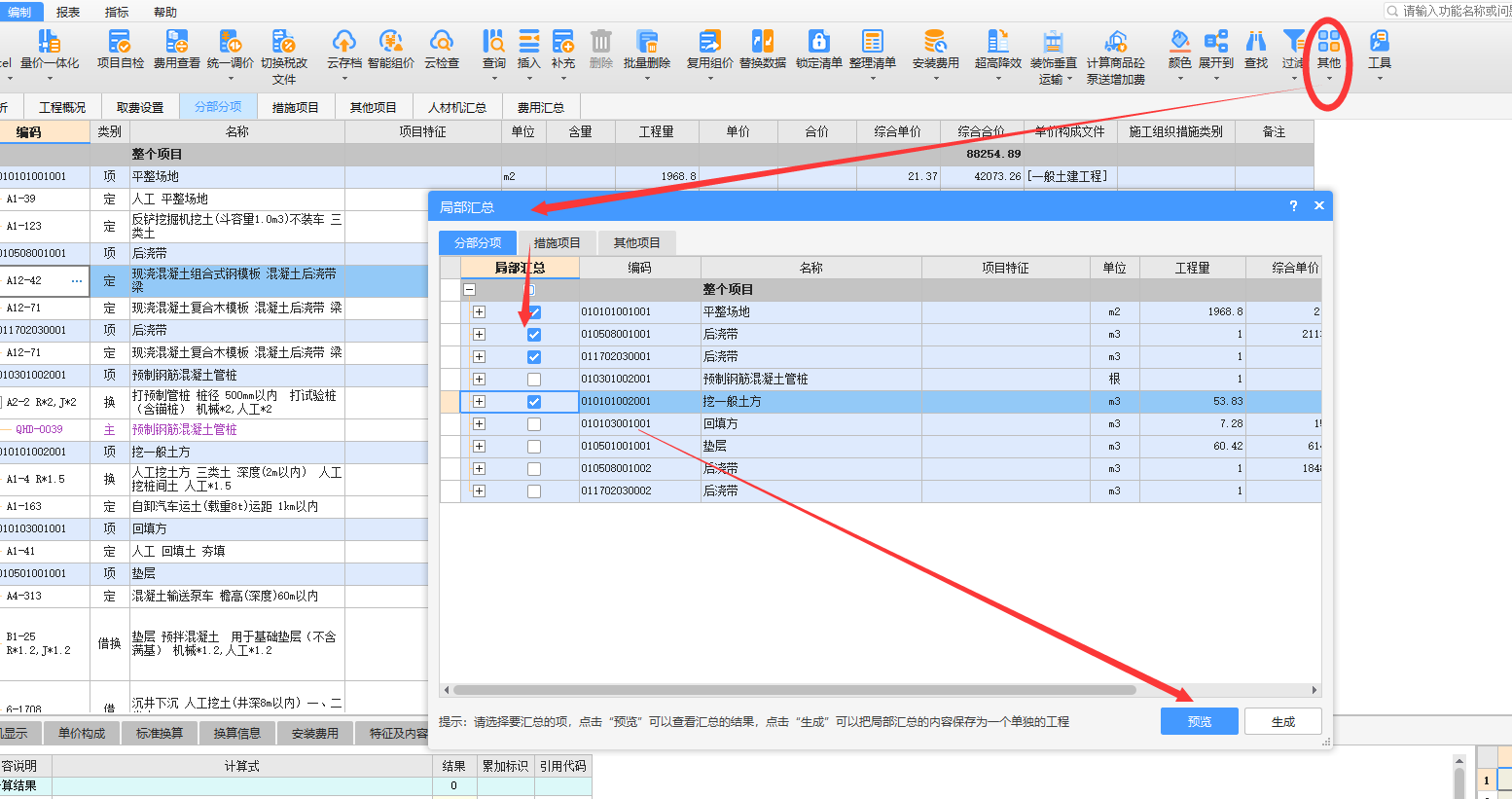Screen dimensions: 1512x799
Task: Expand plus on row 010301002001 管桩
Action: [479, 380]
